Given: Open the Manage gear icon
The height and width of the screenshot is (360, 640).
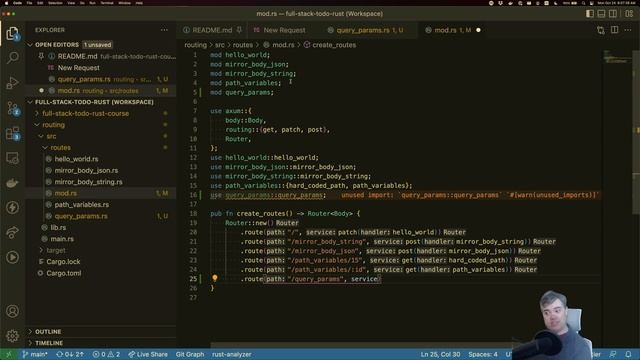Looking at the screenshot, I should coord(12,336).
